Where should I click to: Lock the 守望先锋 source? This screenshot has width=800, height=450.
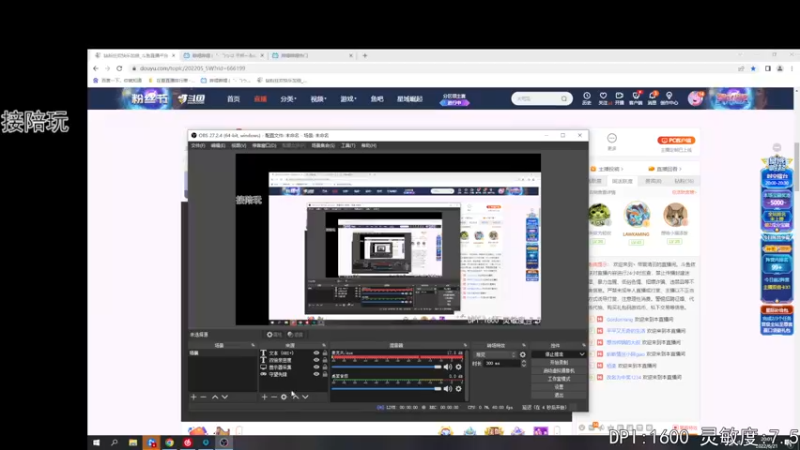coord(324,374)
